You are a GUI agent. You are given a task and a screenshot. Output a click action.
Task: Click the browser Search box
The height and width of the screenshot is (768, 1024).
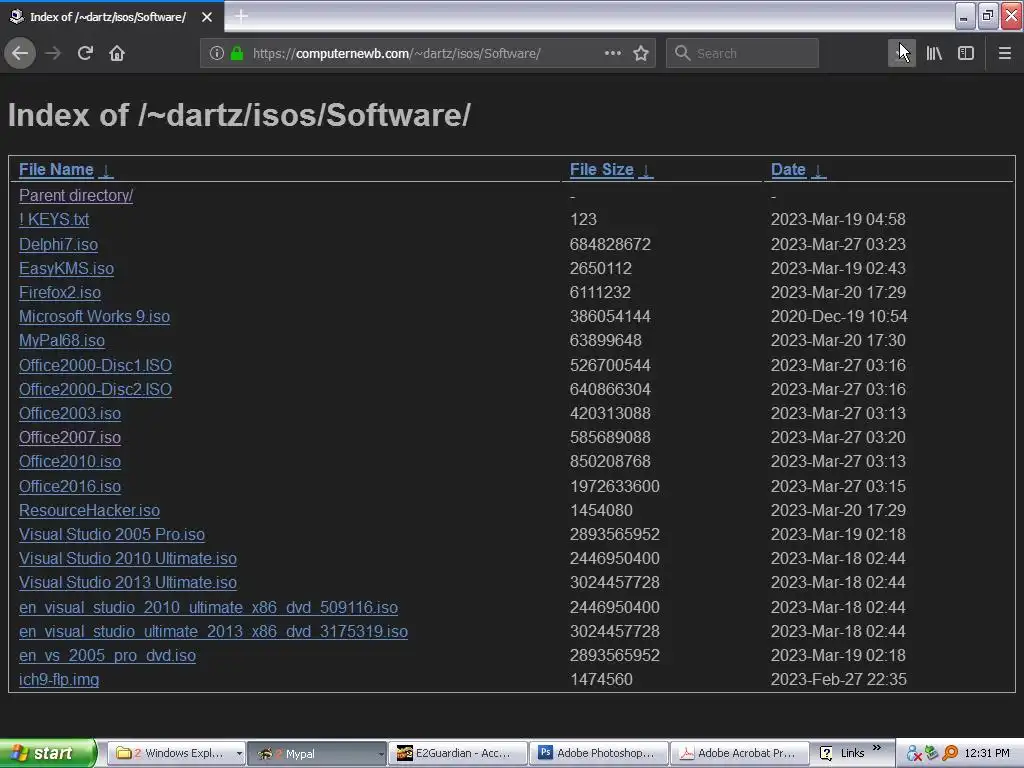coord(743,53)
